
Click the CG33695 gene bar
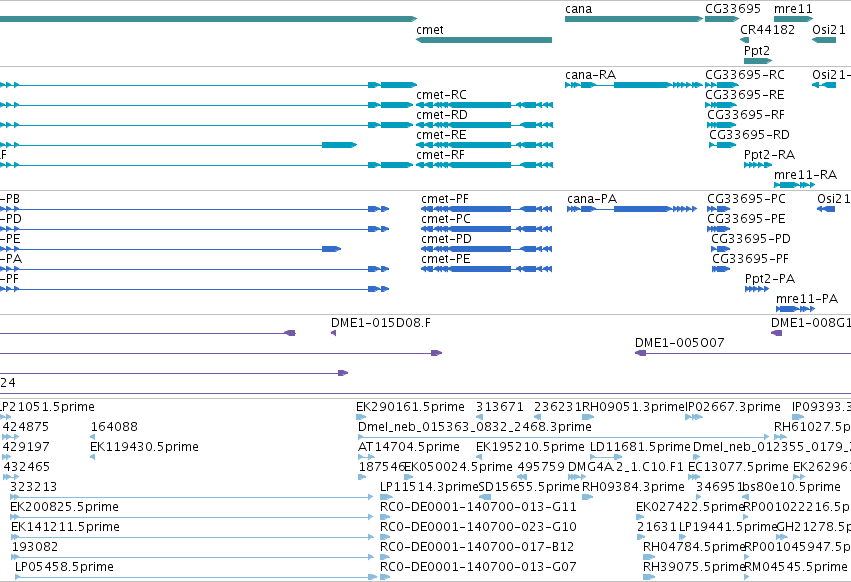722,19
